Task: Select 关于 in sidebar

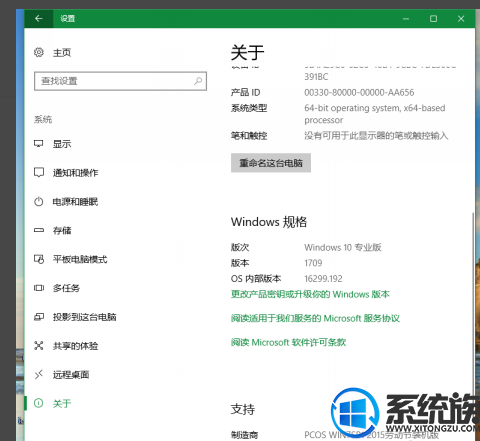Action: pyautogui.click(x=62, y=404)
